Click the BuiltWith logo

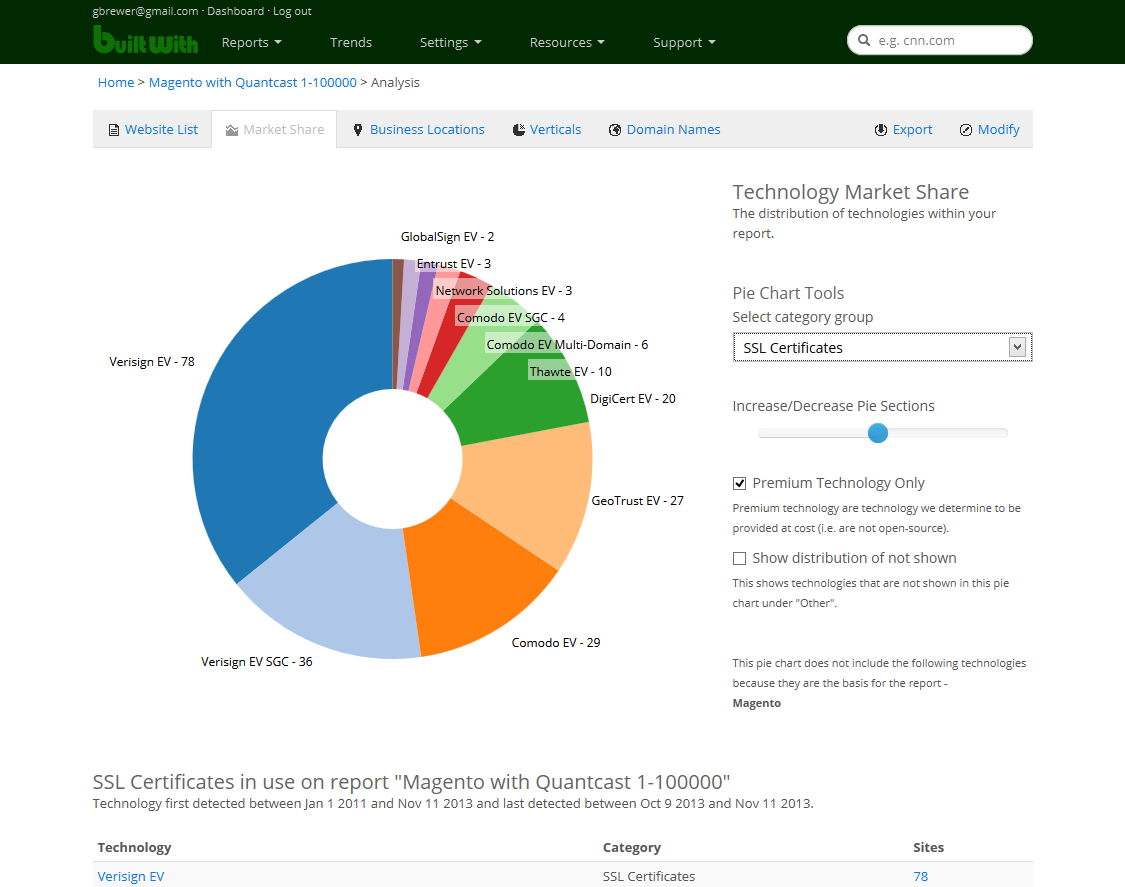pyautogui.click(x=146, y=40)
